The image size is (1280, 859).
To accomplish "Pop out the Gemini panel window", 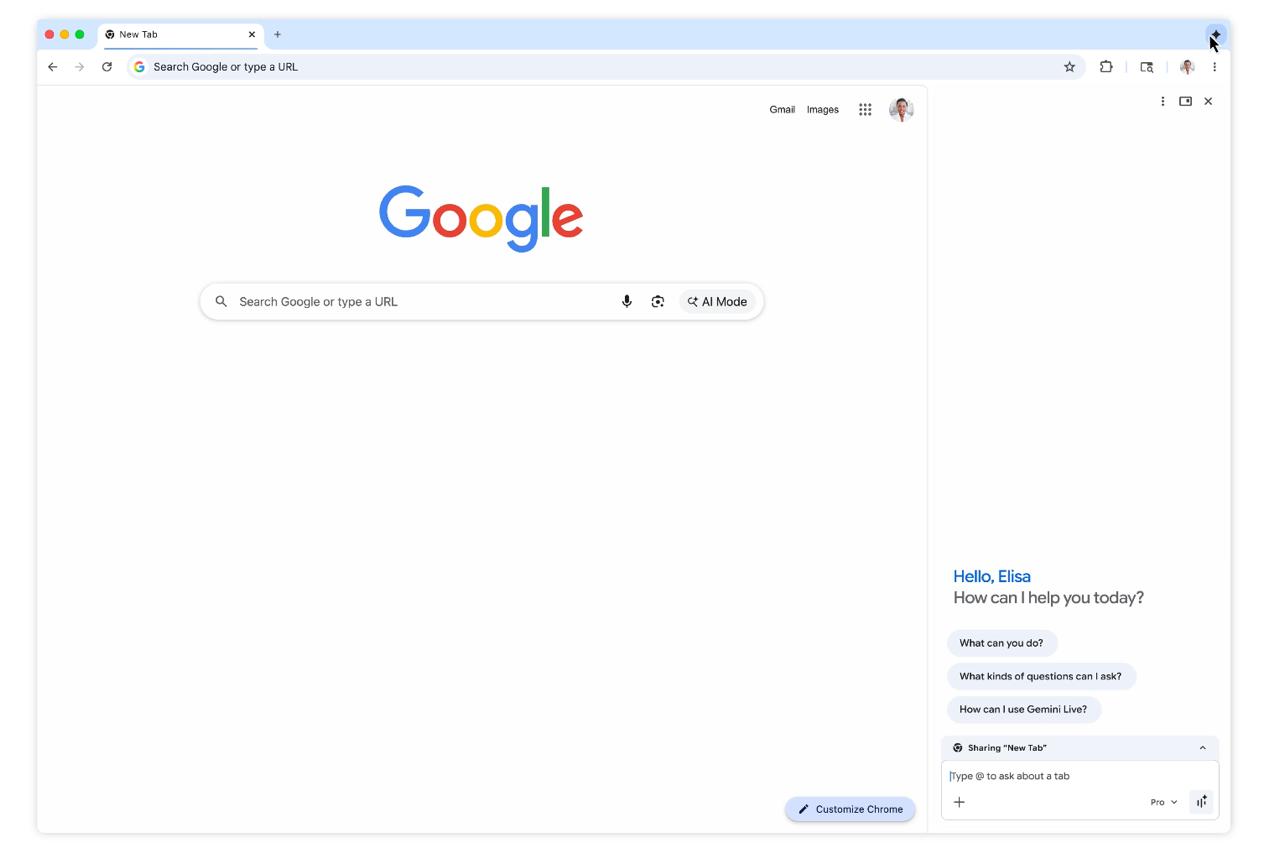I will pyautogui.click(x=1185, y=101).
